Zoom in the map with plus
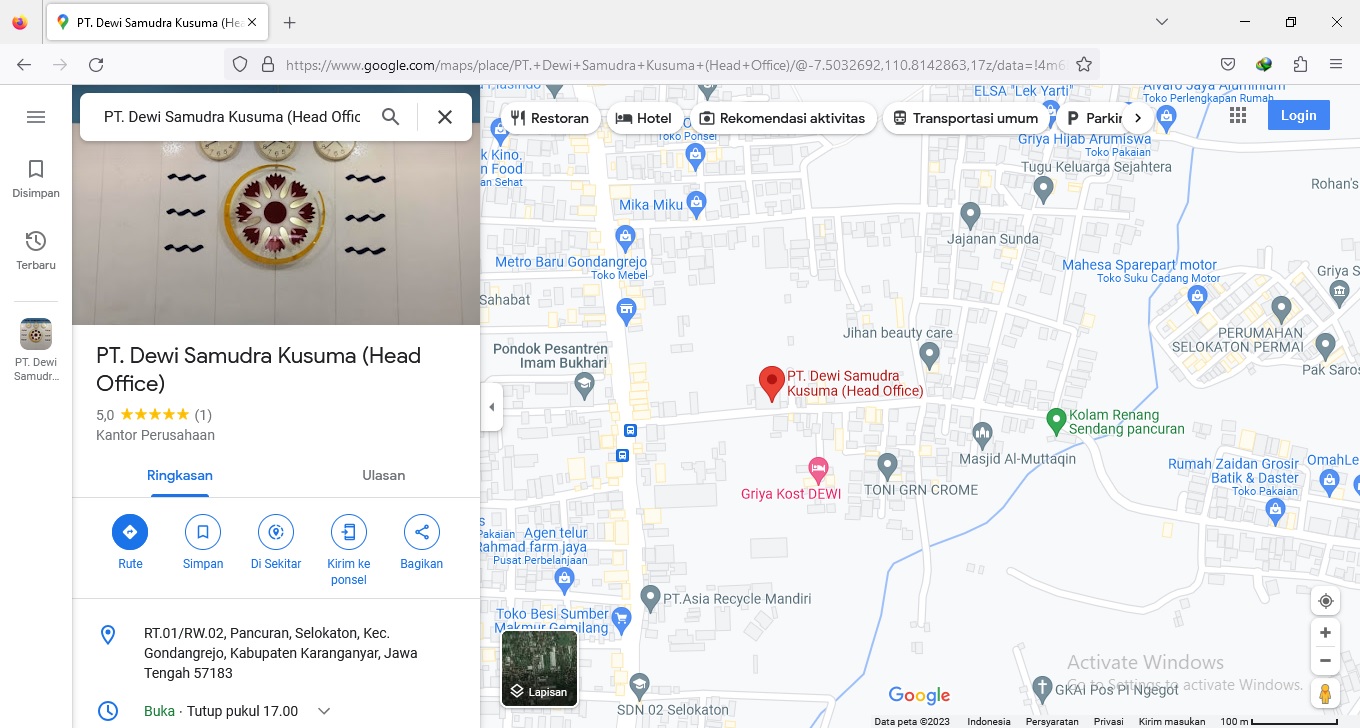 coord(1325,633)
